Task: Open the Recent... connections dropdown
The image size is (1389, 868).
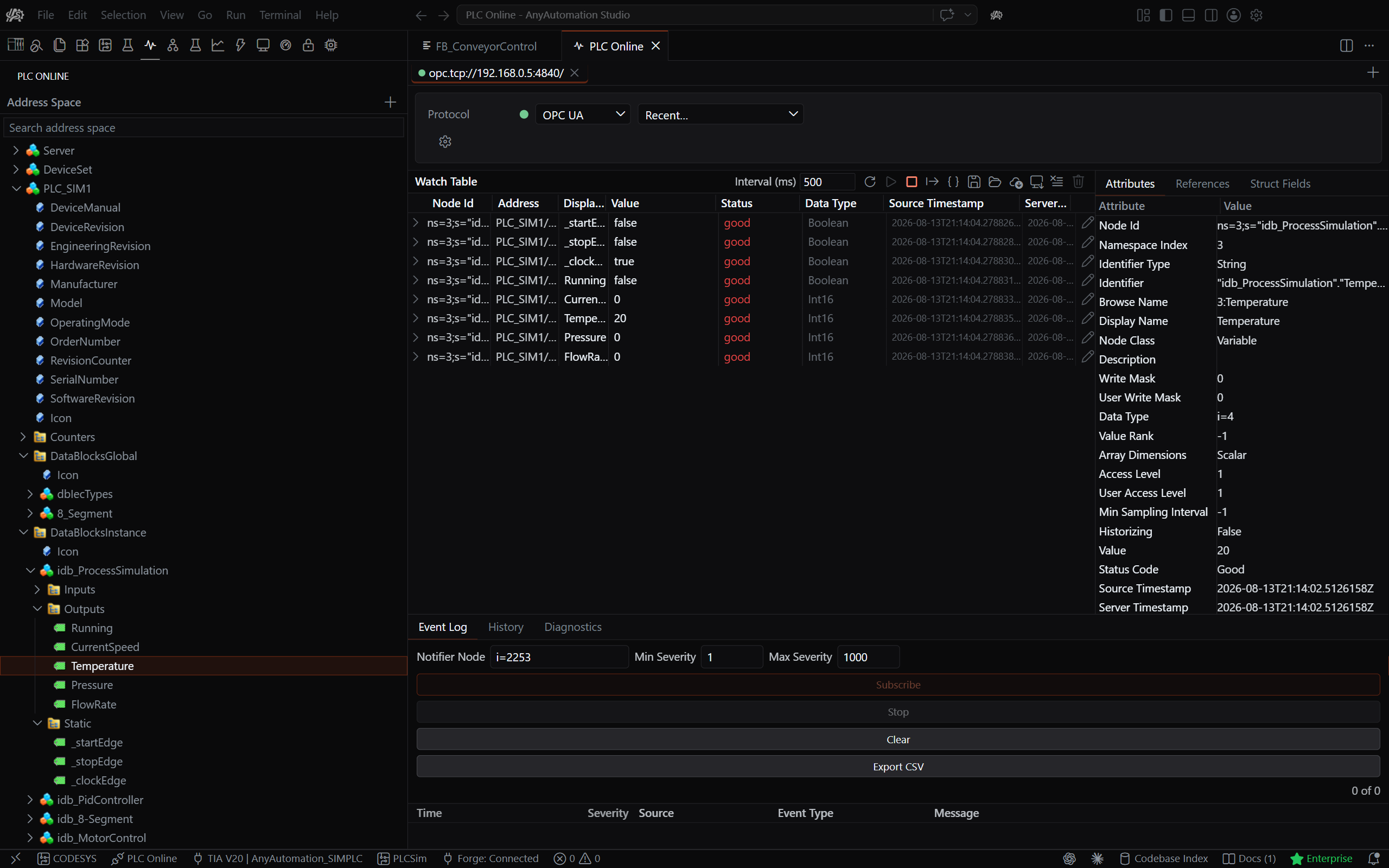Action: 721,114
